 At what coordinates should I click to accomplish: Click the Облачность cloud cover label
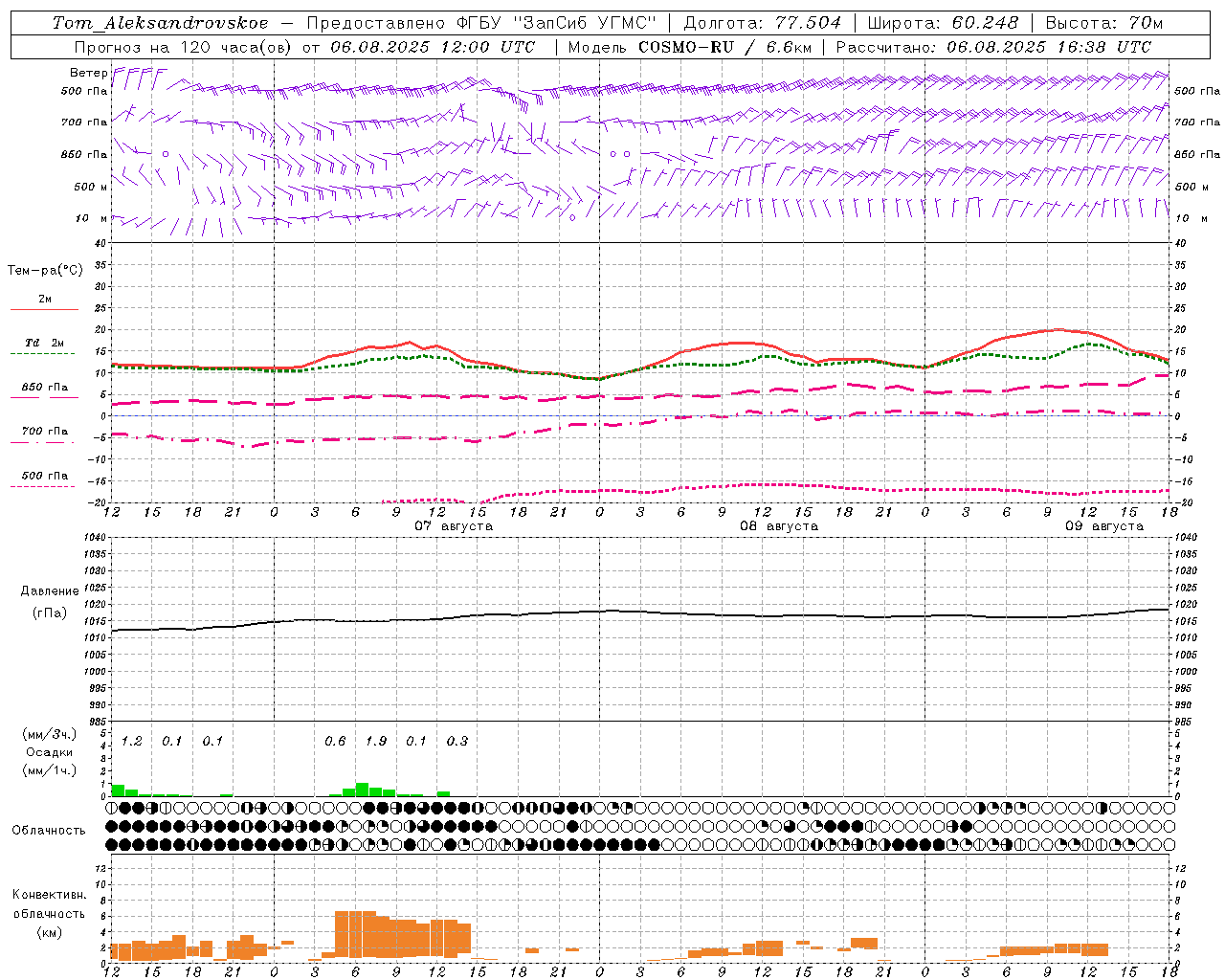pos(49,831)
